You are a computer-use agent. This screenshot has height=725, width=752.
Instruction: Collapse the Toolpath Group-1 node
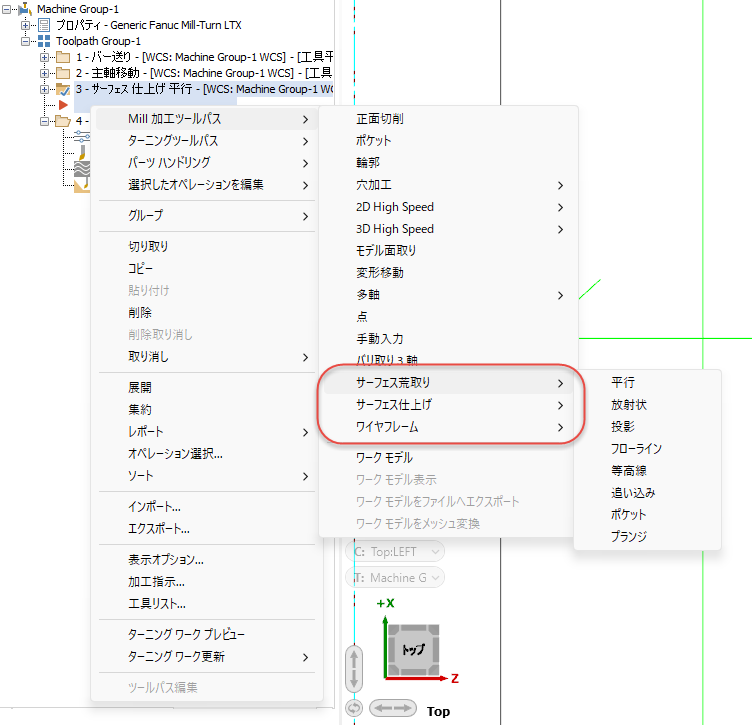(x=25, y=41)
